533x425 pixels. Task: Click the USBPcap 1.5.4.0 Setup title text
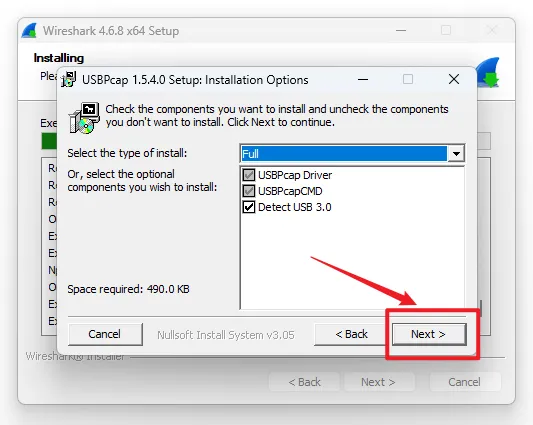[195, 80]
